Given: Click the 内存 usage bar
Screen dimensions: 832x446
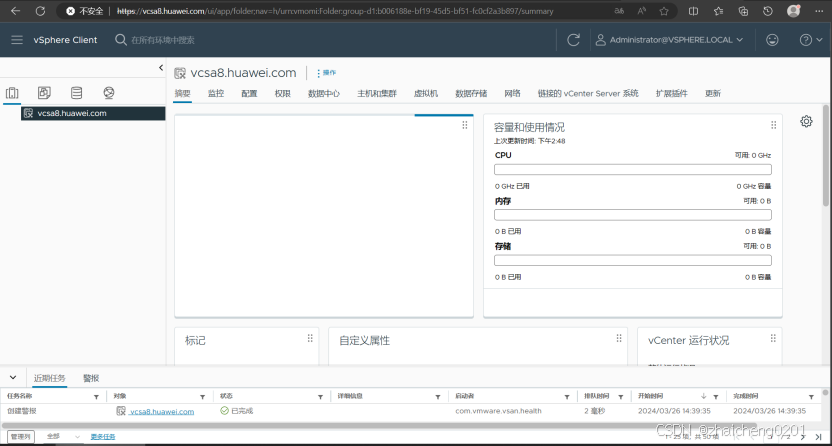Looking at the screenshot, I should 632,215.
